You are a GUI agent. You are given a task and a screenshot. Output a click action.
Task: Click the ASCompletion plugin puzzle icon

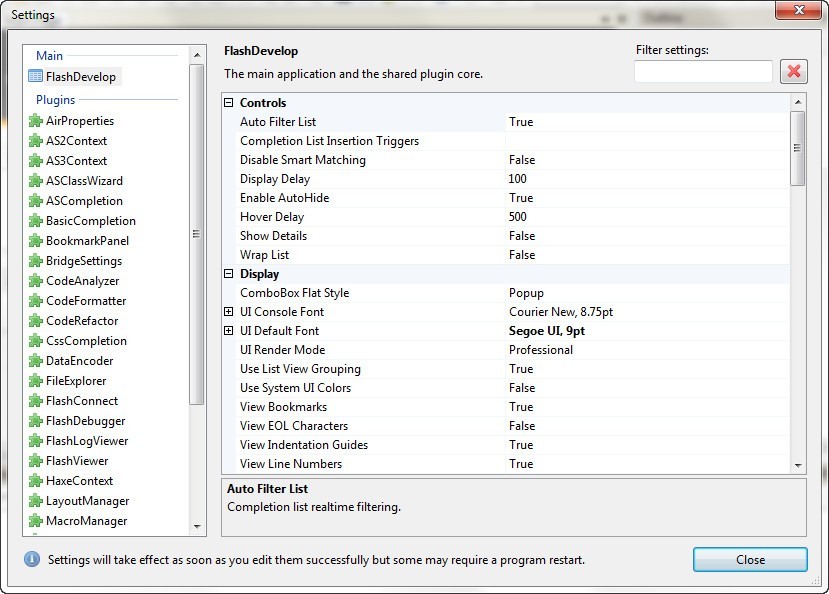[35, 201]
